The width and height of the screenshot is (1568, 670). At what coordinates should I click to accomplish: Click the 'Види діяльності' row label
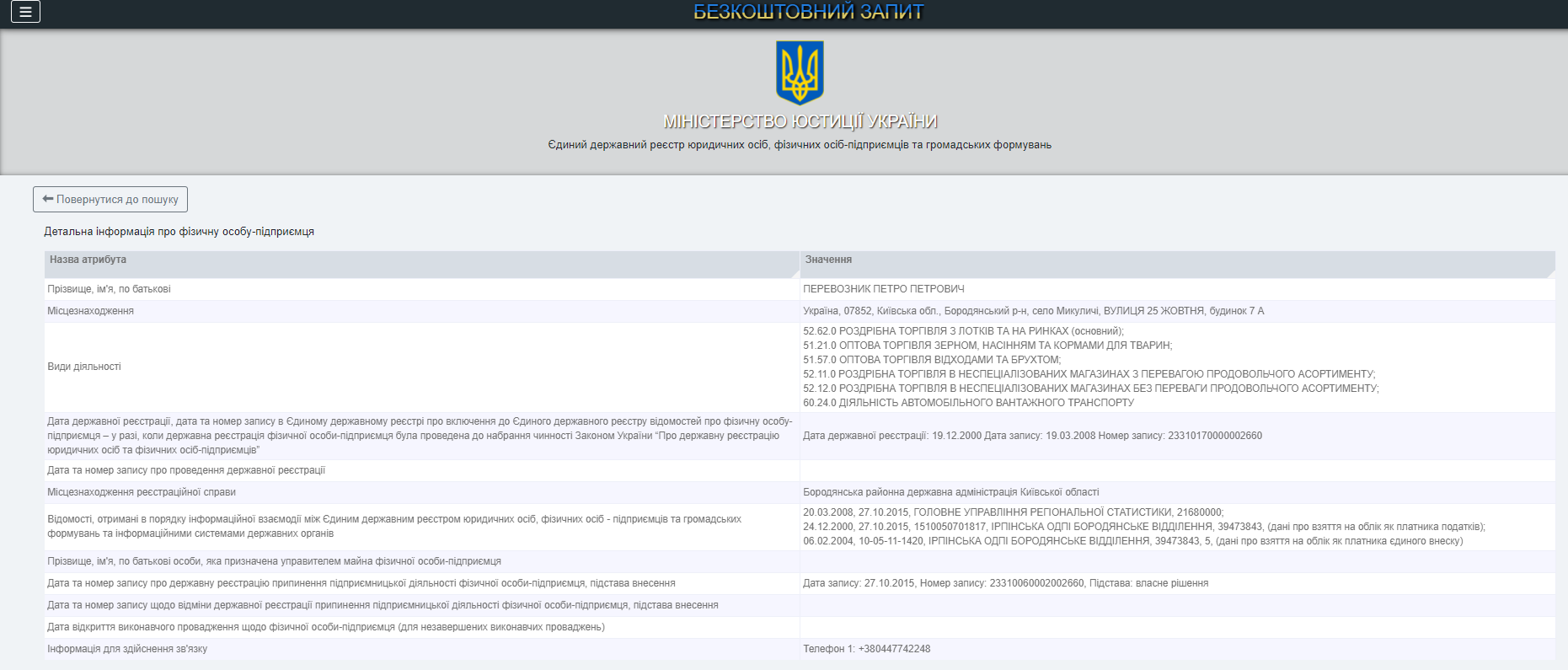84,367
